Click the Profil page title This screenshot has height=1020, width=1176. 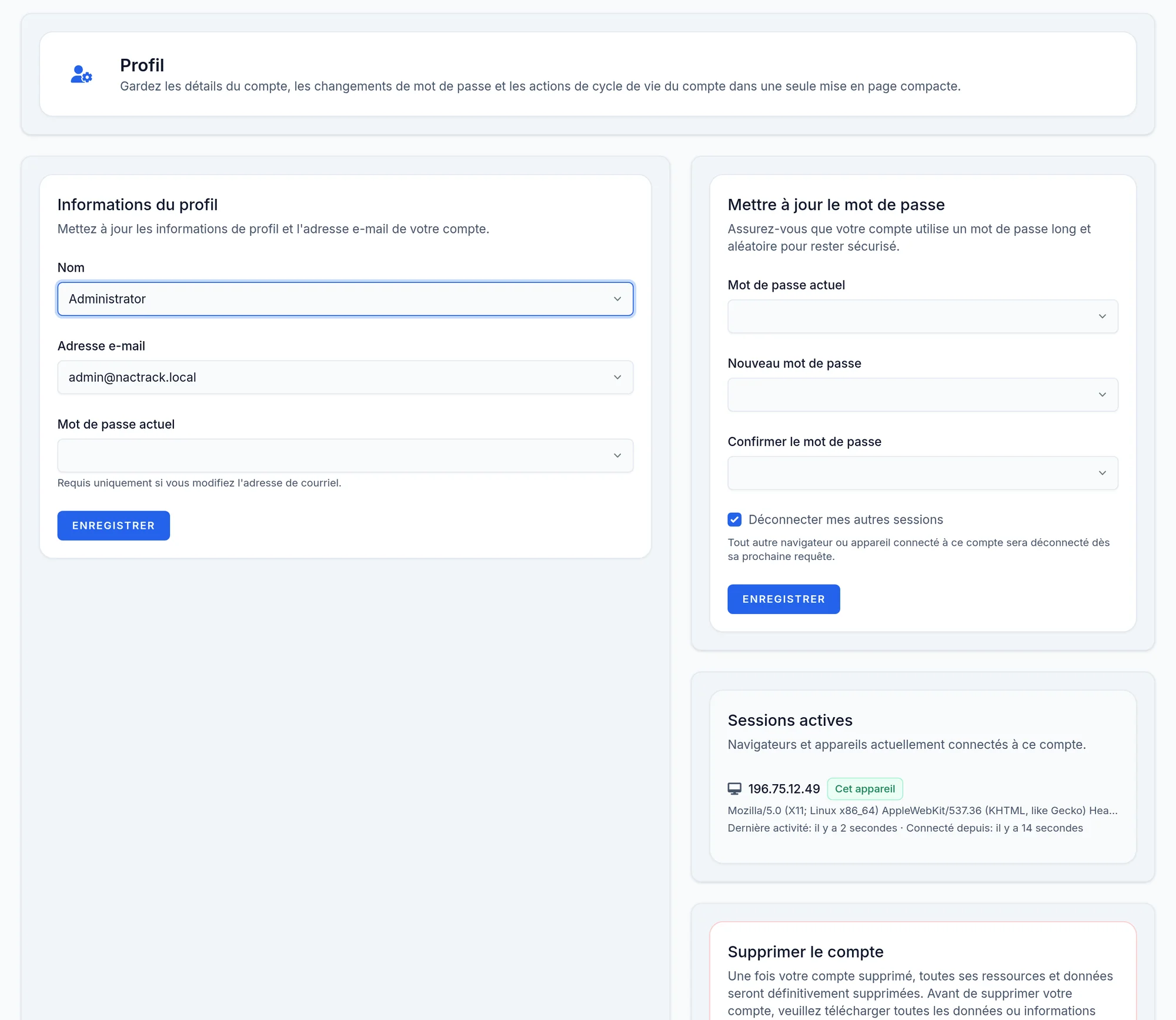pos(142,65)
